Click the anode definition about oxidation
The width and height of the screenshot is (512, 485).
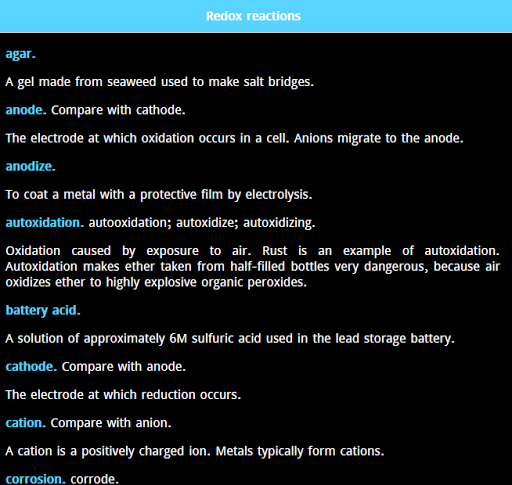click(234, 138)
